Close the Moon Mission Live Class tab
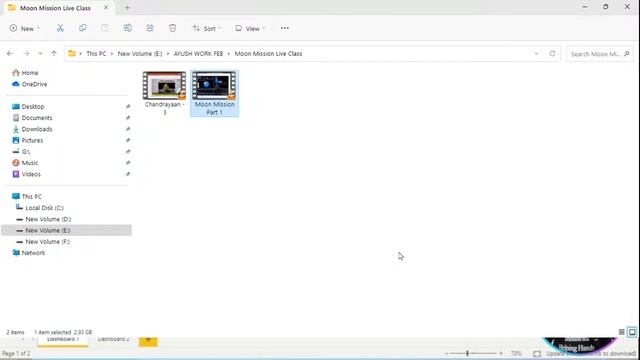The width and height of the screenshot is (640, 360). pyautogui.click(x=106, y=7)
